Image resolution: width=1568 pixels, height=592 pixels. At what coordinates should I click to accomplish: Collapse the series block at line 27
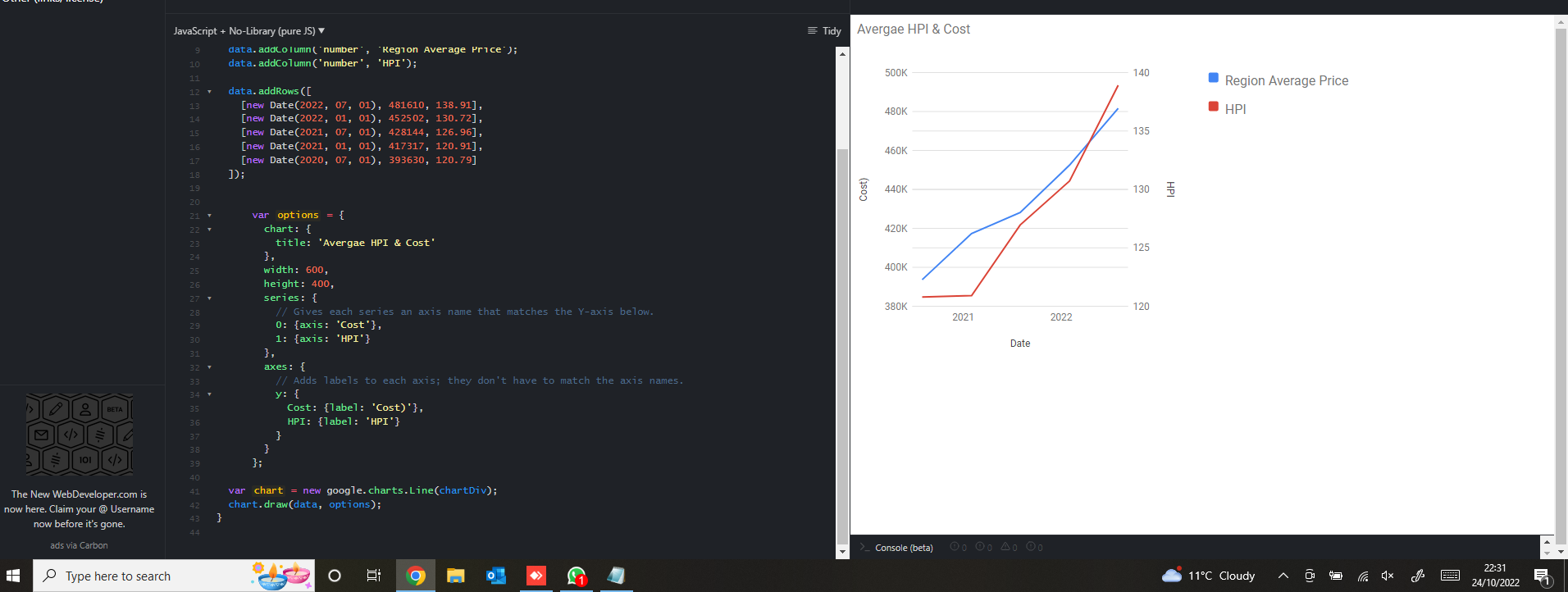click(209, 298)
